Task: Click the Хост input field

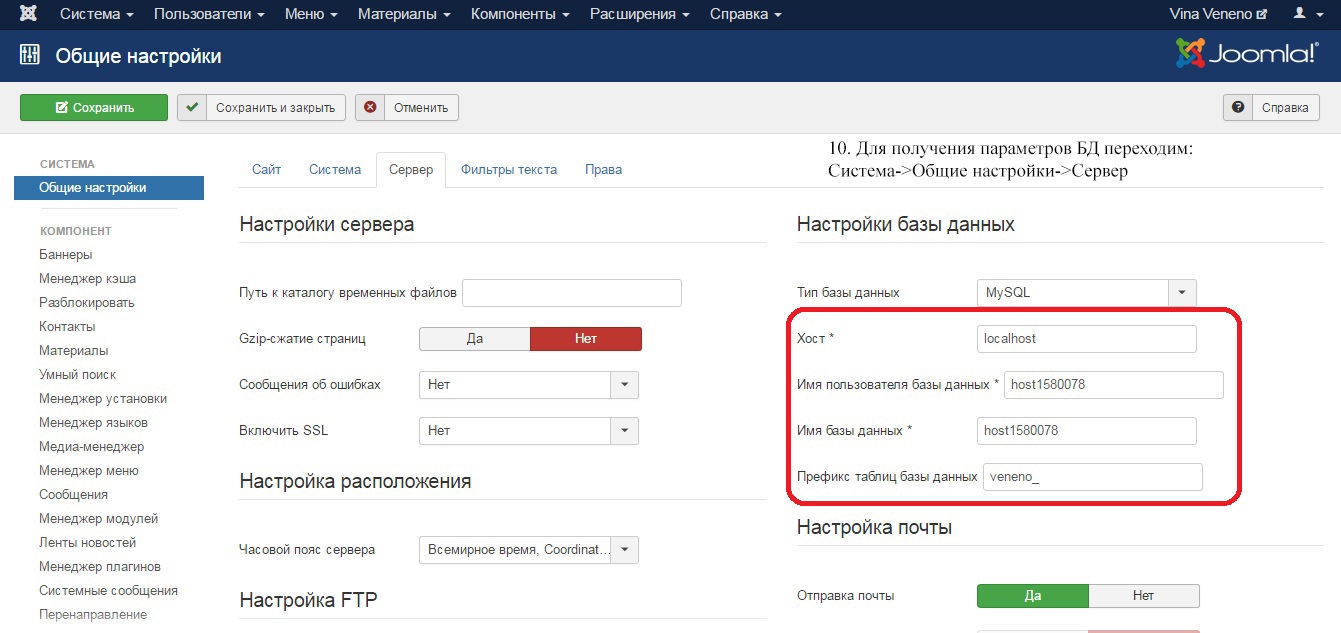Action: [x=1087, y=339]
